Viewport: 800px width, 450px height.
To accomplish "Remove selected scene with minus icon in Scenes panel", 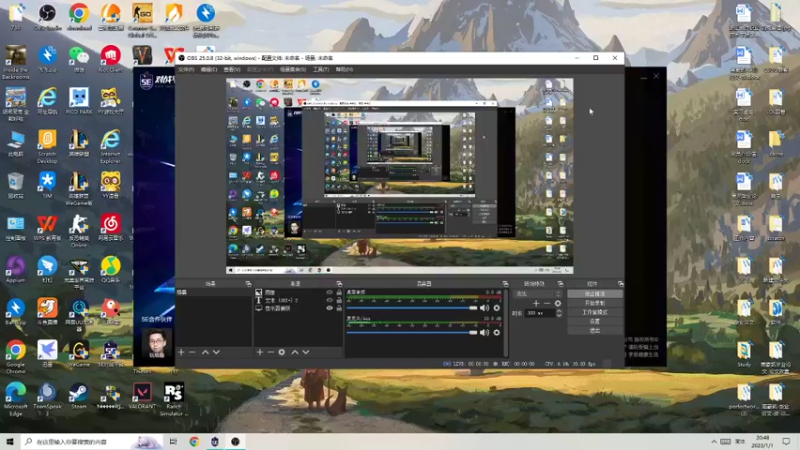I will [192, 352].
